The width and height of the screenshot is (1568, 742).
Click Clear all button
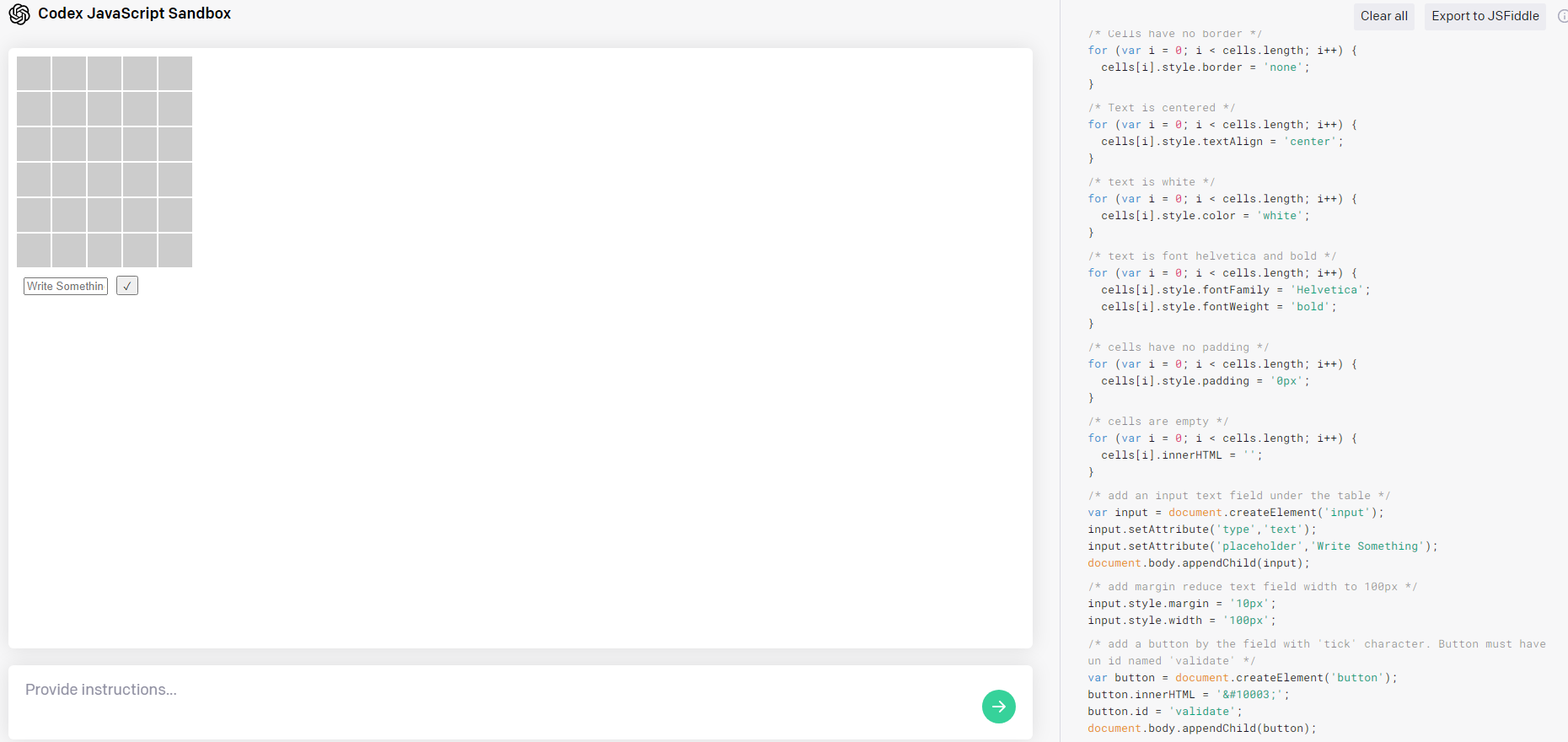[1383, 16]
